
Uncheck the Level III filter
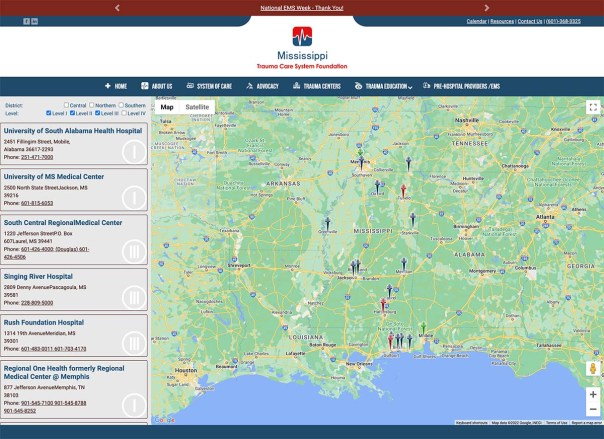[x=97, y=113]
